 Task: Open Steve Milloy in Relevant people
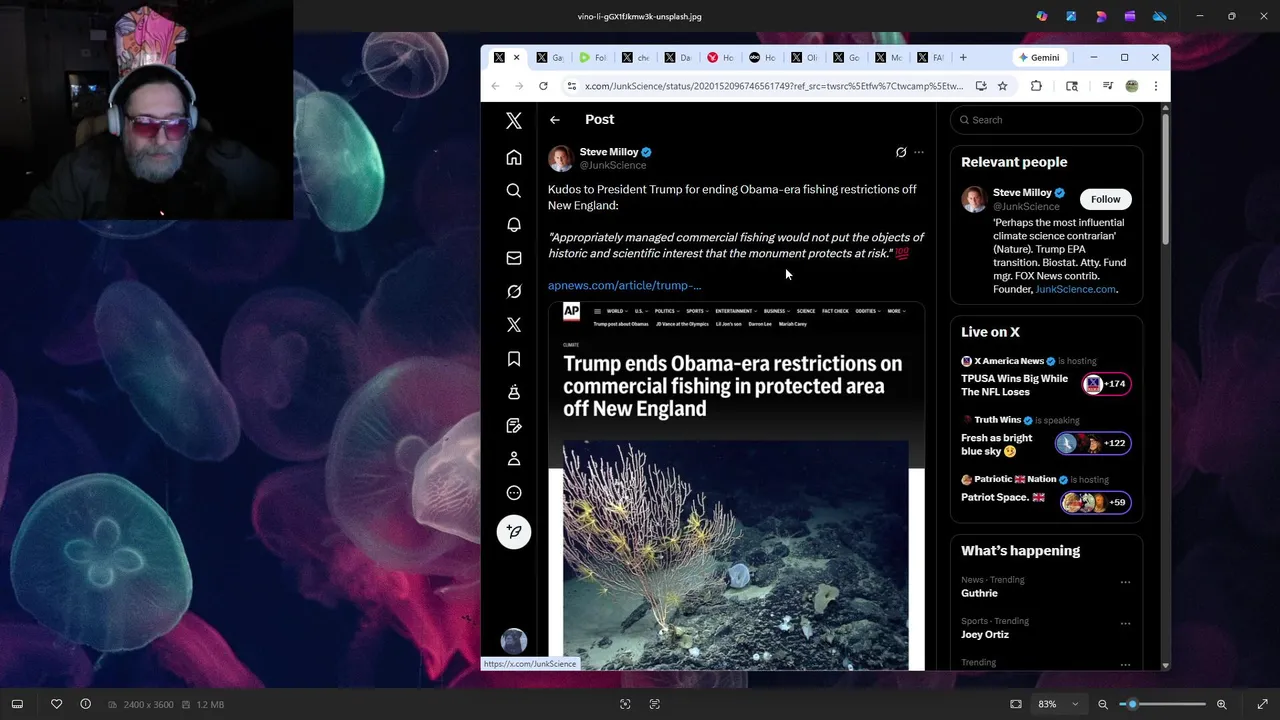pyautogui.click(x=1022, y=192)
